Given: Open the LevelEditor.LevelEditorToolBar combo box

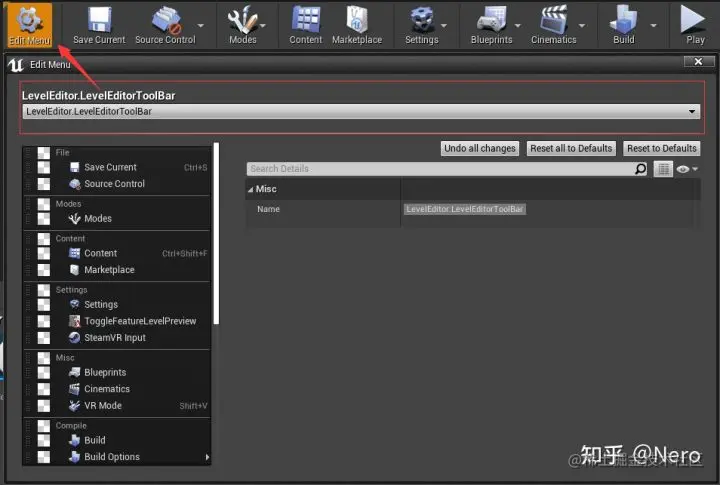Looking at the screenshot, I should [361, 111].
